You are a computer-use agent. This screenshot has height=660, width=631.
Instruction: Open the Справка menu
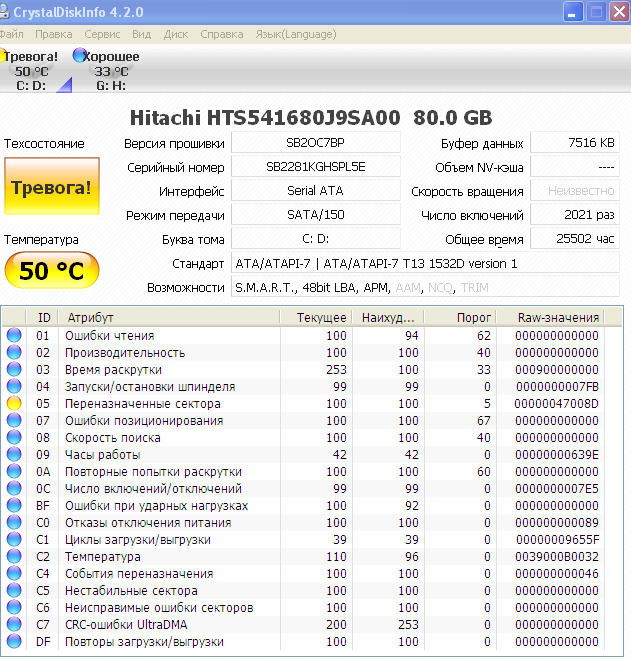coord(222,34)
